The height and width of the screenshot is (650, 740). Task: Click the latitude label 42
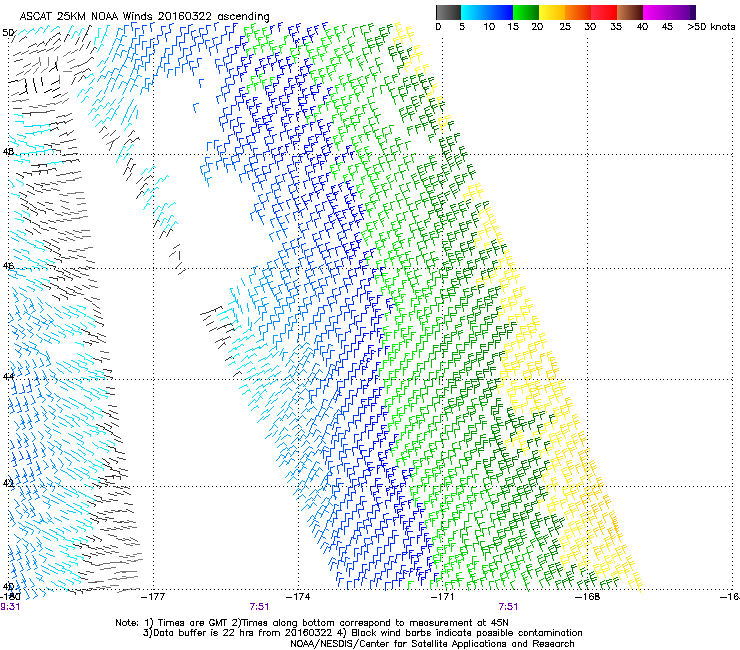point(8,483)
